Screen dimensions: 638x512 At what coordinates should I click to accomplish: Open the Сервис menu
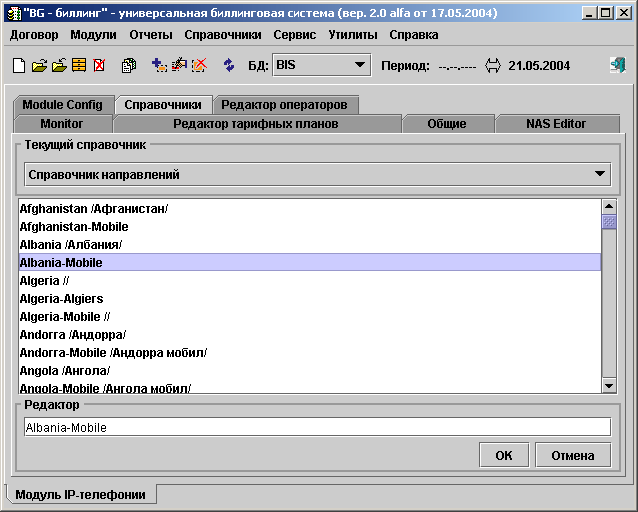pos(294,34)
